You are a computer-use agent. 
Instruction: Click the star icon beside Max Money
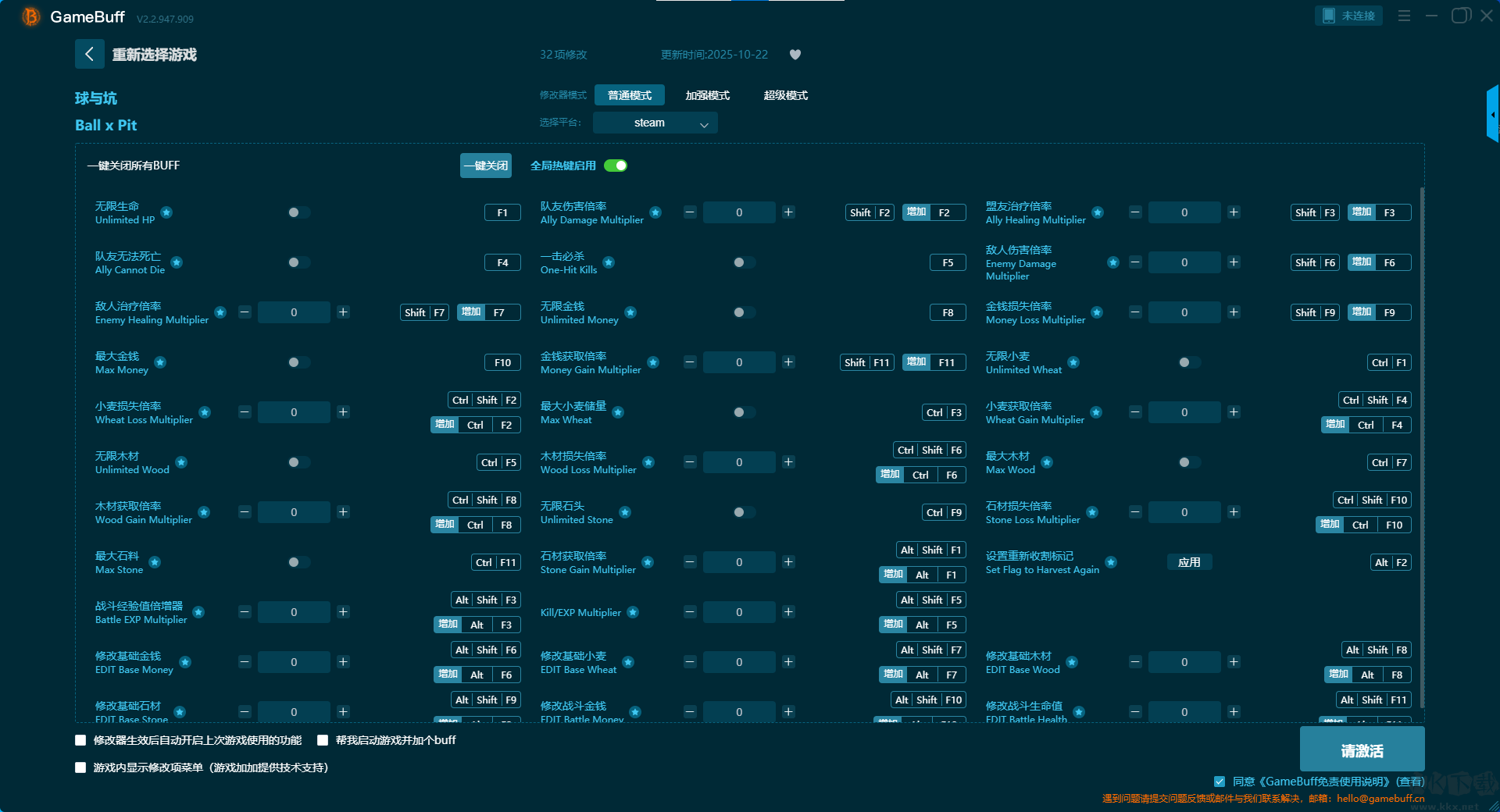[160, 362]
